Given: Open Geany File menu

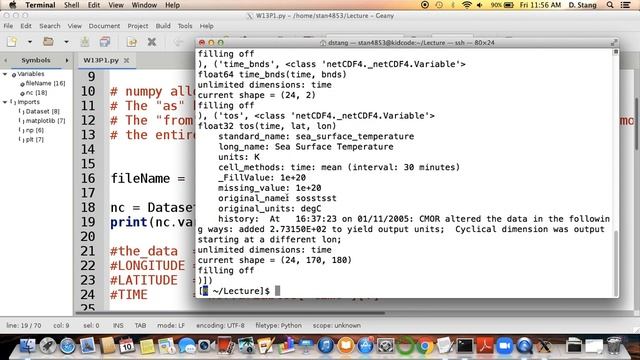Looking at the screenshot, I should coord(8,26).
